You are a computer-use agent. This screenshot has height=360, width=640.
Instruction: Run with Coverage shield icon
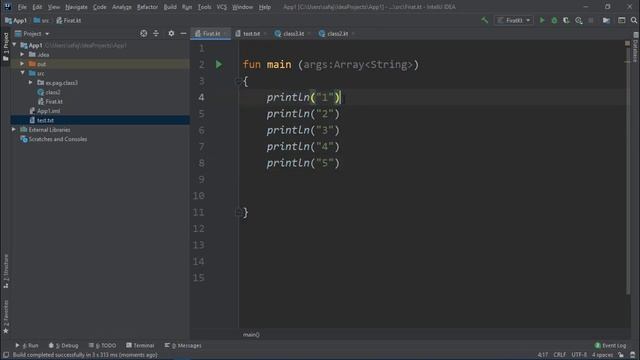click(x=566, y=20)
